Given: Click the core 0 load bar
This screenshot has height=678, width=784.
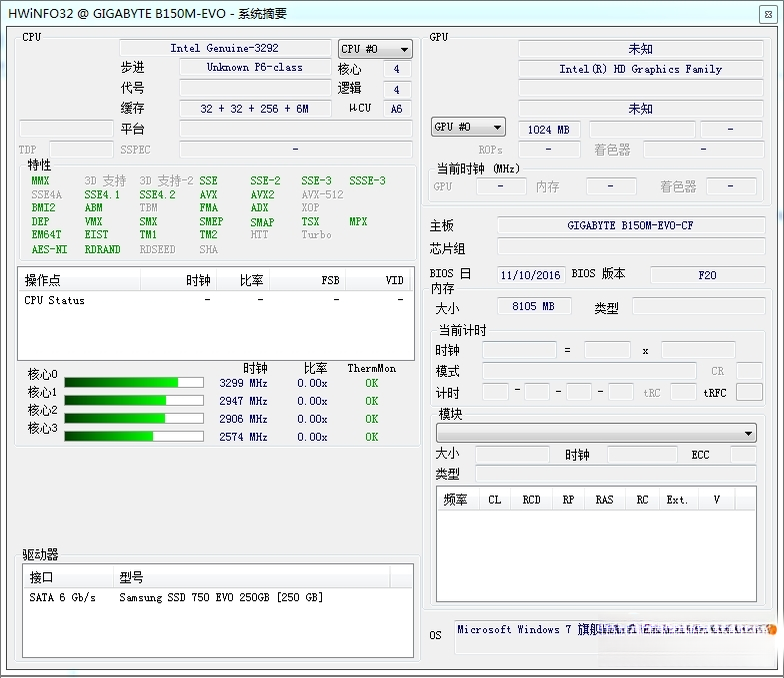Looking at the screenshot, I should coord(134,382).
